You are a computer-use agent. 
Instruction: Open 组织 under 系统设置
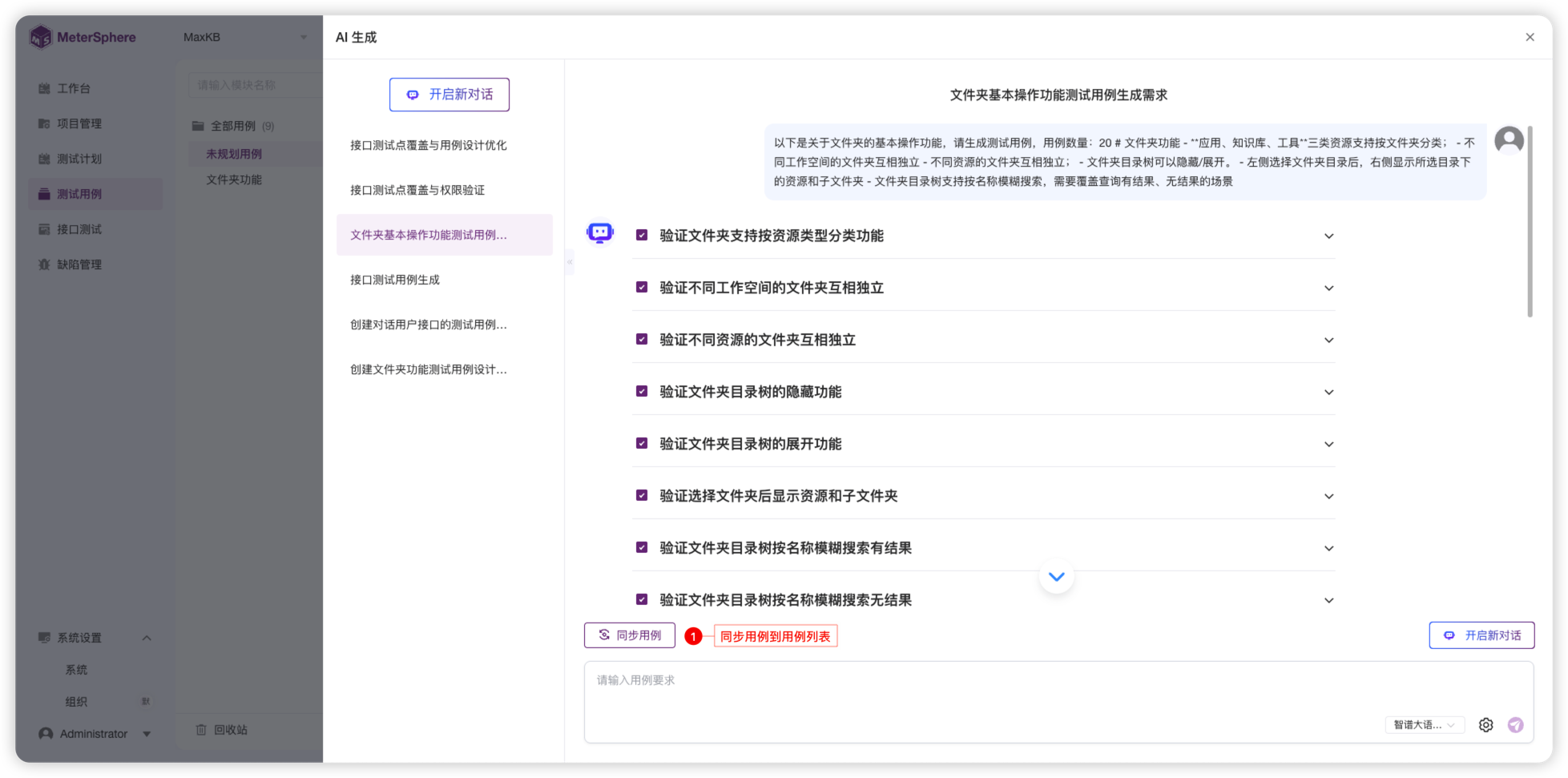click(77, 702)
